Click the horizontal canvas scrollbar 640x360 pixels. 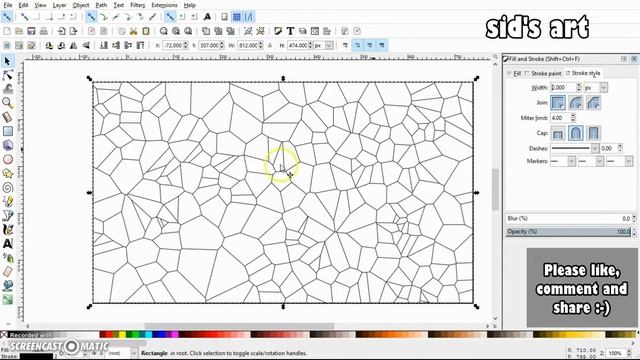pos(239,326)
